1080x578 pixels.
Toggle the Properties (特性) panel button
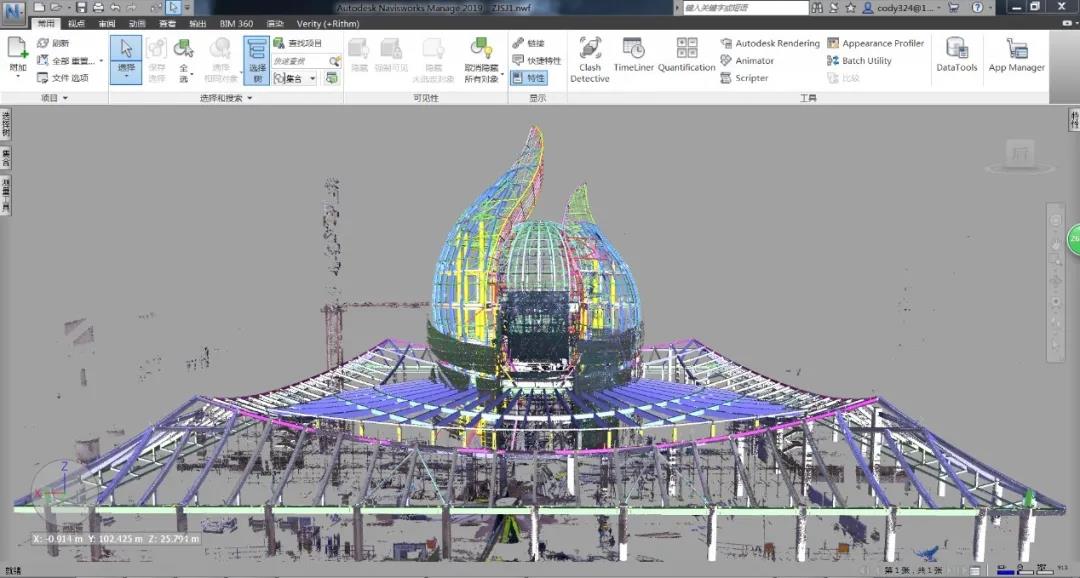pyautogui.click(x=529, y=78)
